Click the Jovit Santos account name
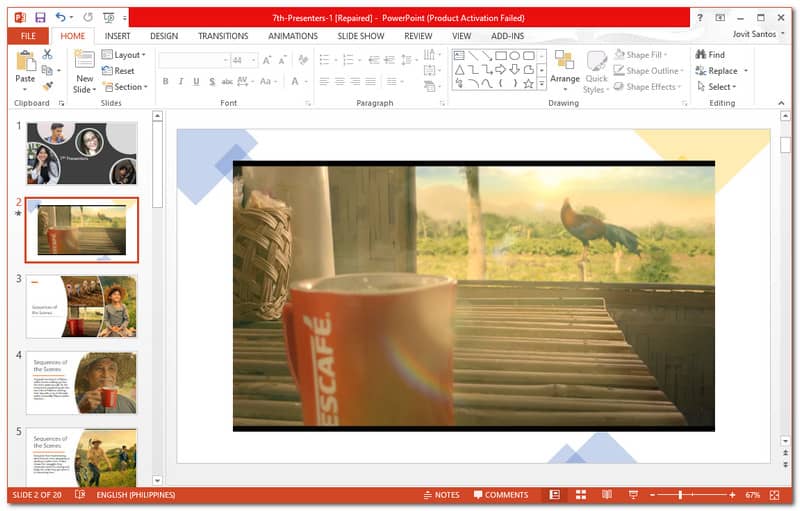Image resolution: width=800 pixels, height=511 pixels. [754, 34]
